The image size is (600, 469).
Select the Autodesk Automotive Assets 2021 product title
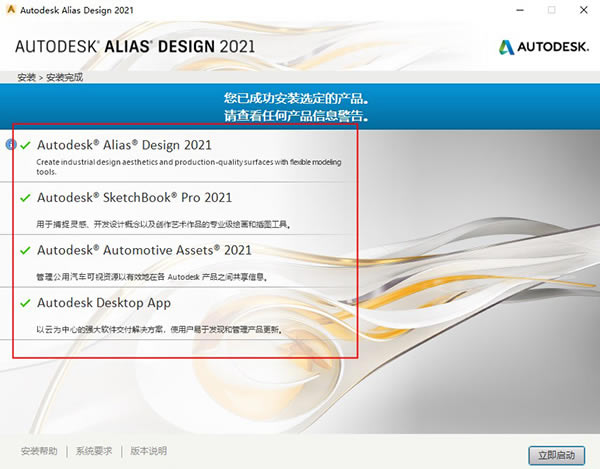(144, 250)
